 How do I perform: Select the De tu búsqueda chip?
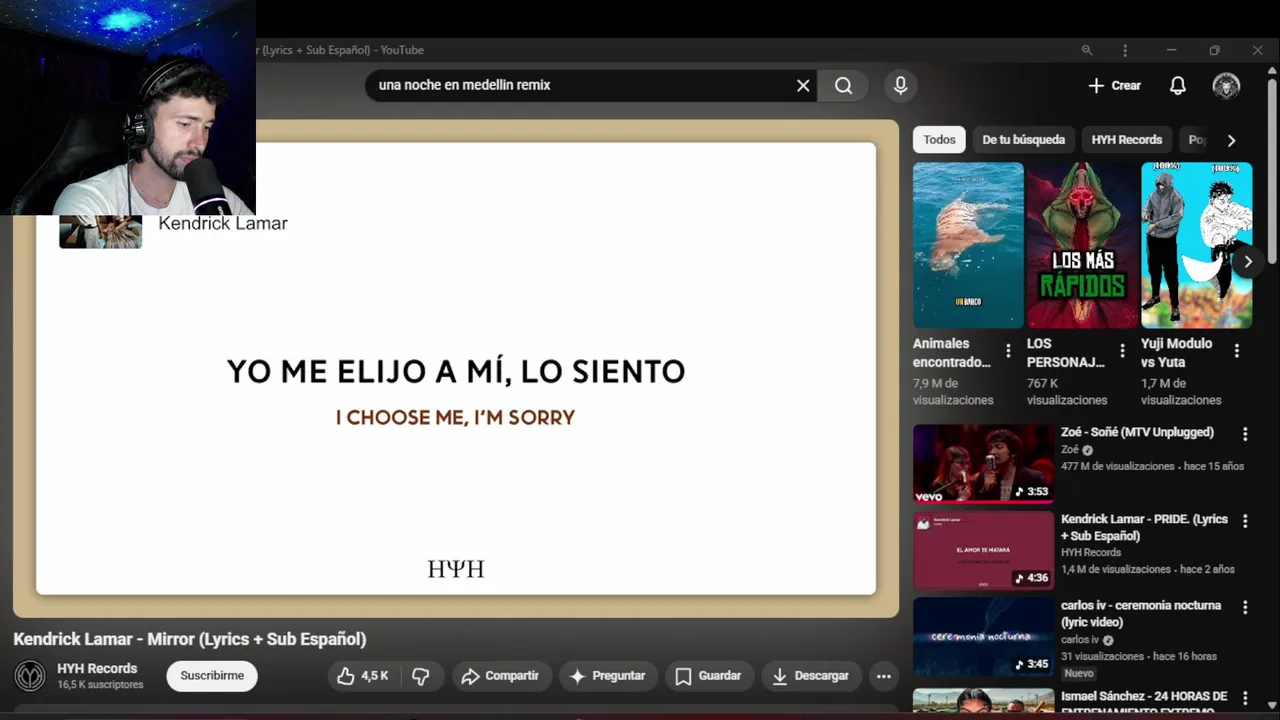click(x=1023, y=140)
